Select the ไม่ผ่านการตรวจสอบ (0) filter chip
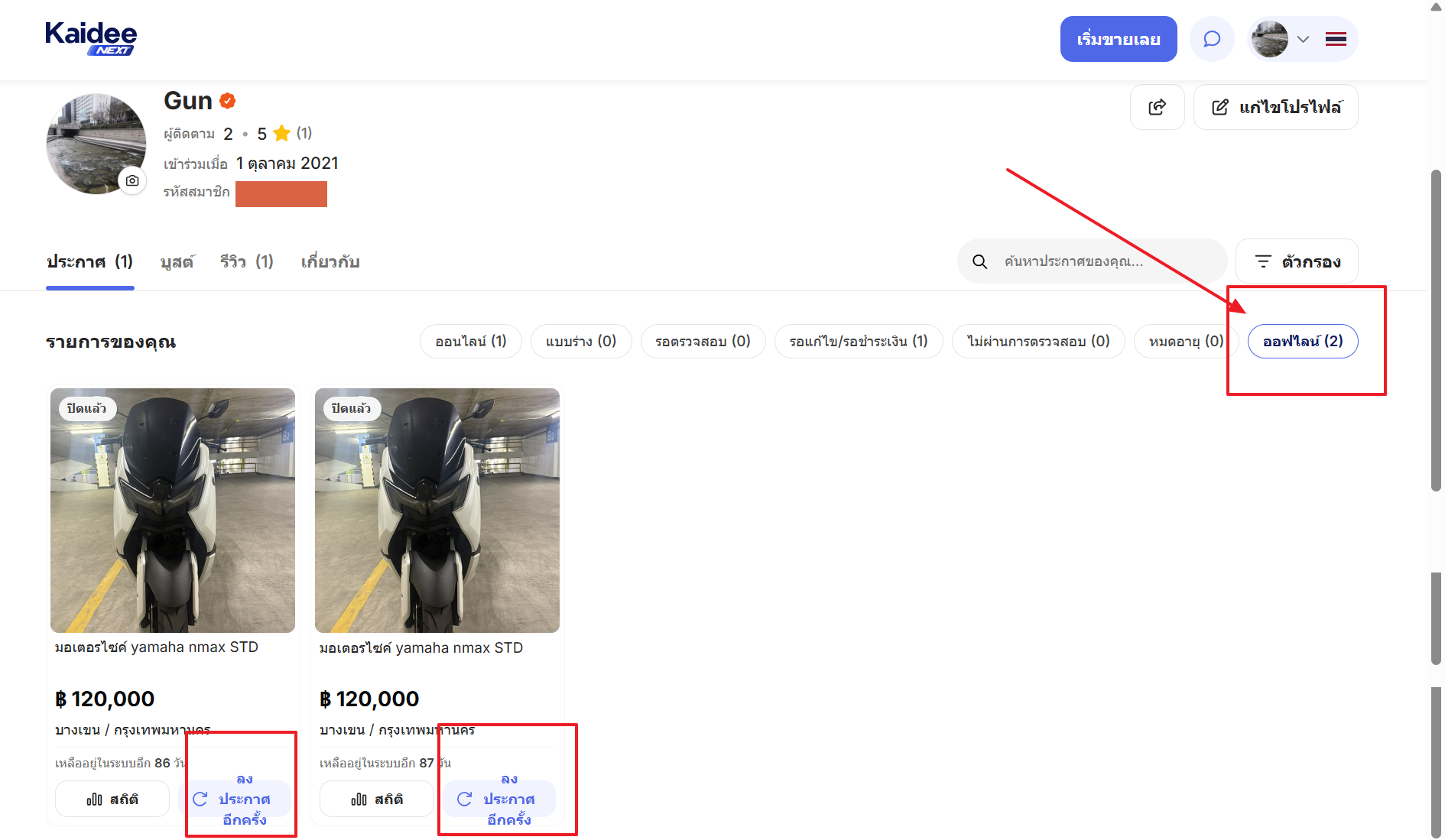 [1038, 341]
